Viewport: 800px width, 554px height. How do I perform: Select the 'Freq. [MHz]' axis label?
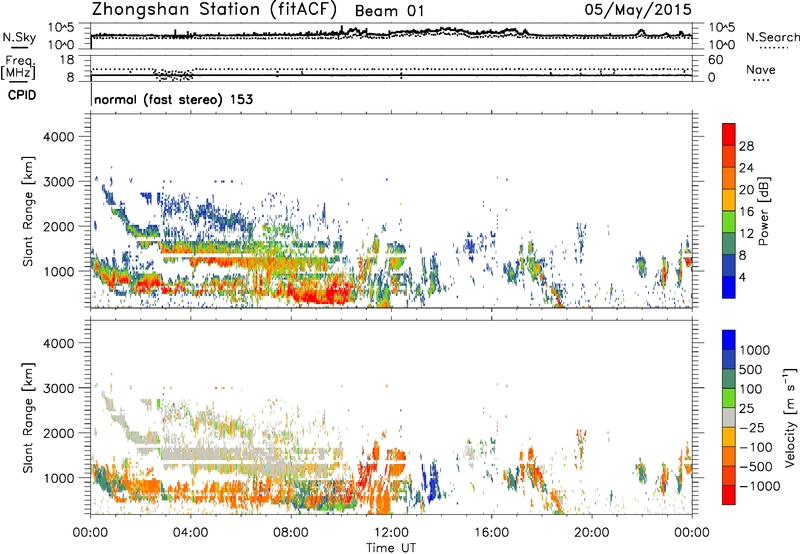(19, 68)
